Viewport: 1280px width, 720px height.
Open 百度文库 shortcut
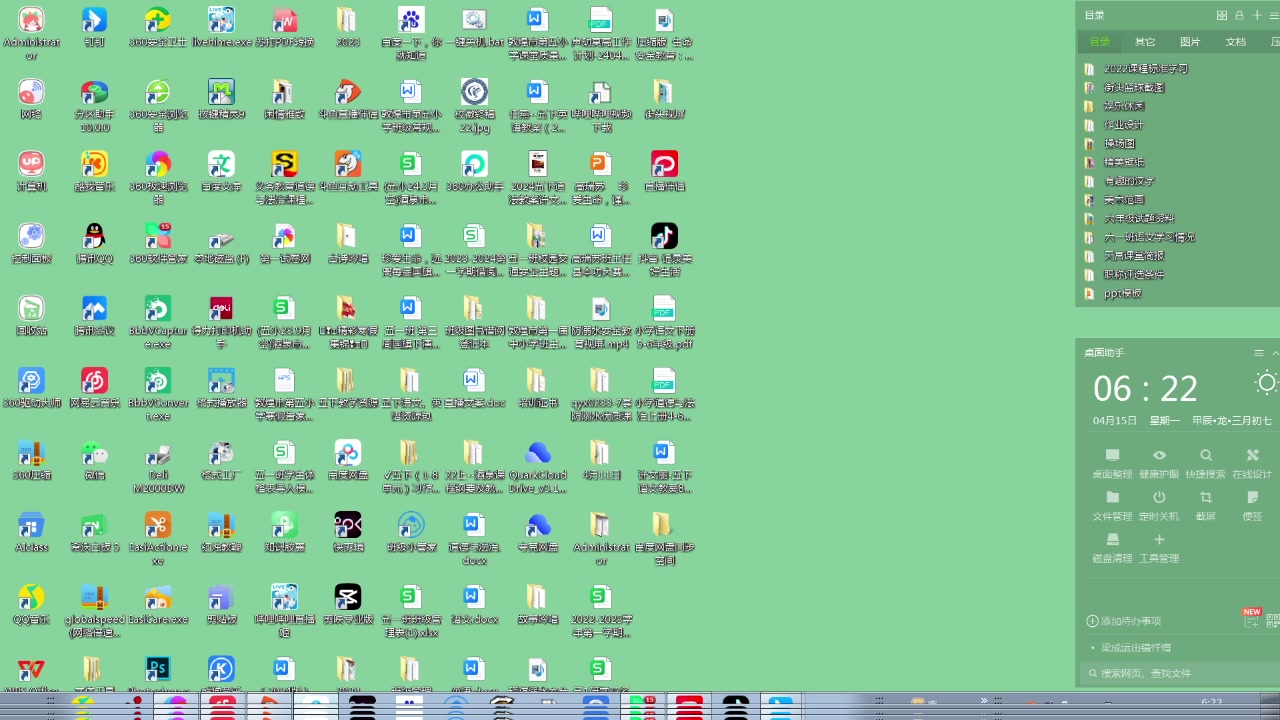(221, 171)
